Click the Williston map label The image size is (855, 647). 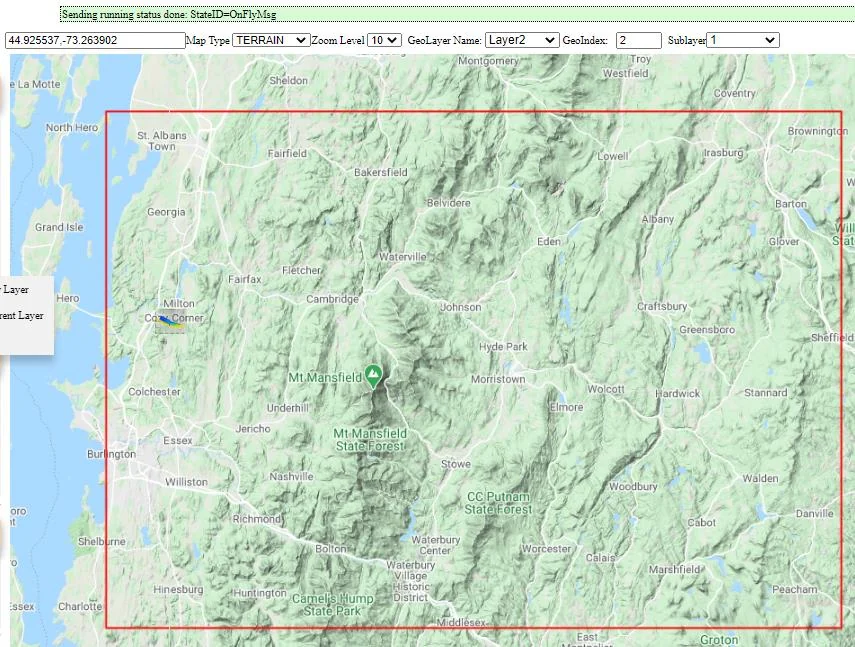(186, 482)
